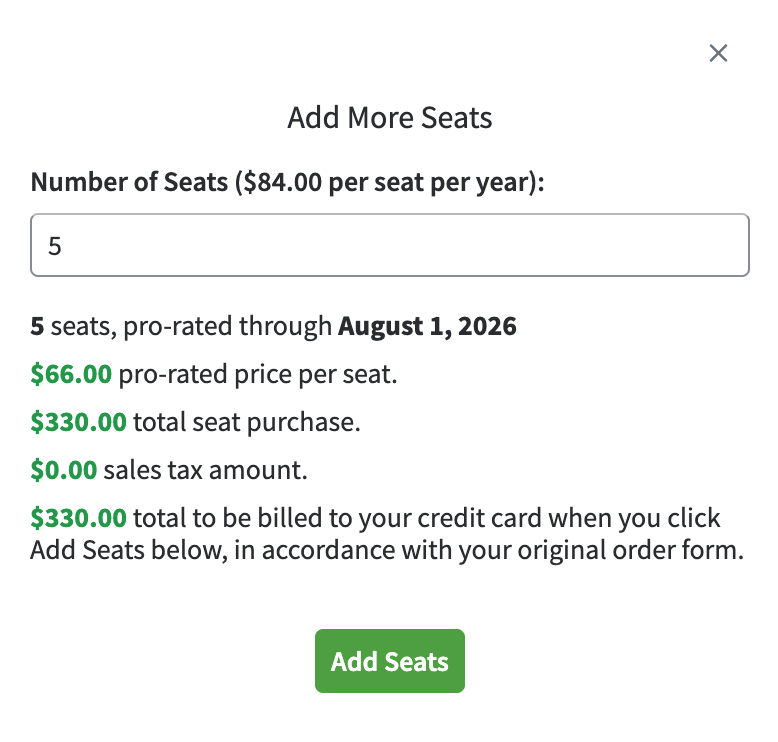Click the '$84.00 per seat per year' text

tap(388, 183)
